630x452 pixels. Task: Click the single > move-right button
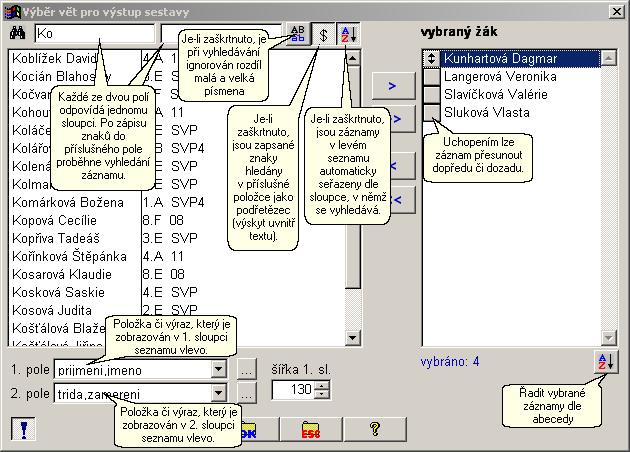click(x=393, y=86)
